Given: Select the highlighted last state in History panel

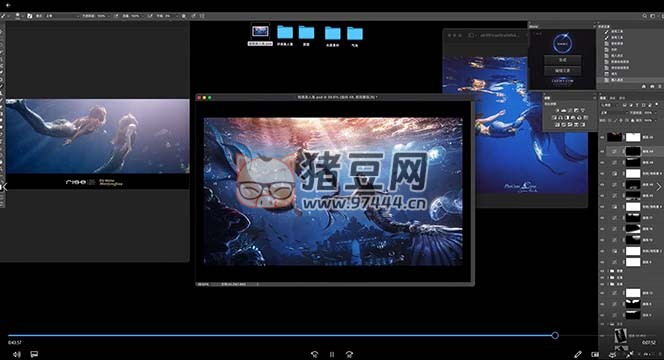Looking at the screenshot, I should (x=631, y=80).
